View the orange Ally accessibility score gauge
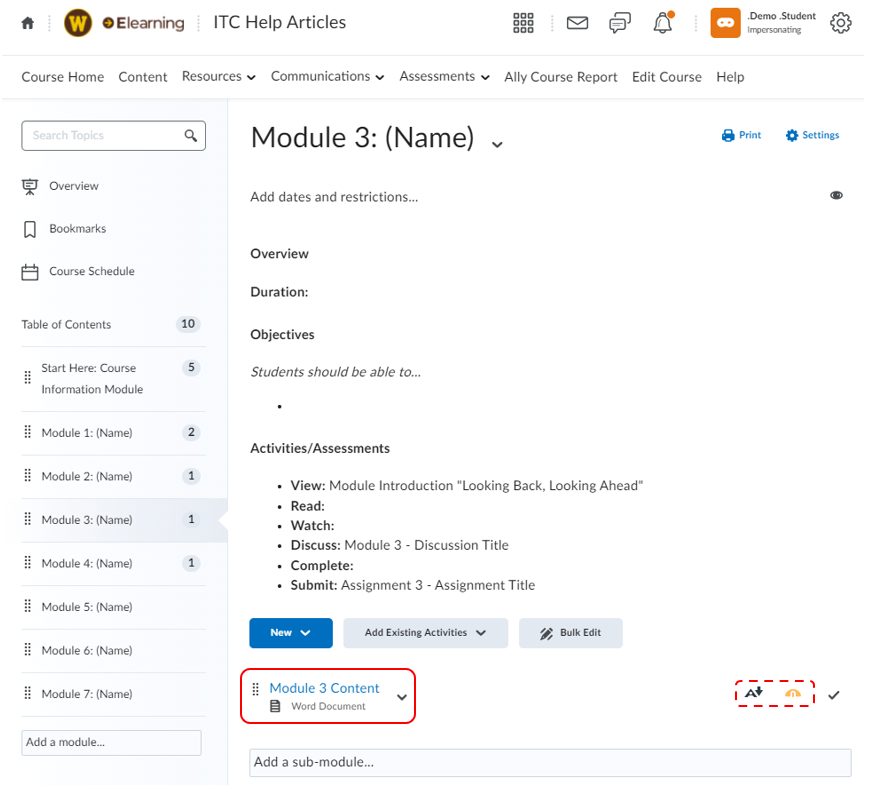Screen dimensions: 870x785 pos(792,693)
